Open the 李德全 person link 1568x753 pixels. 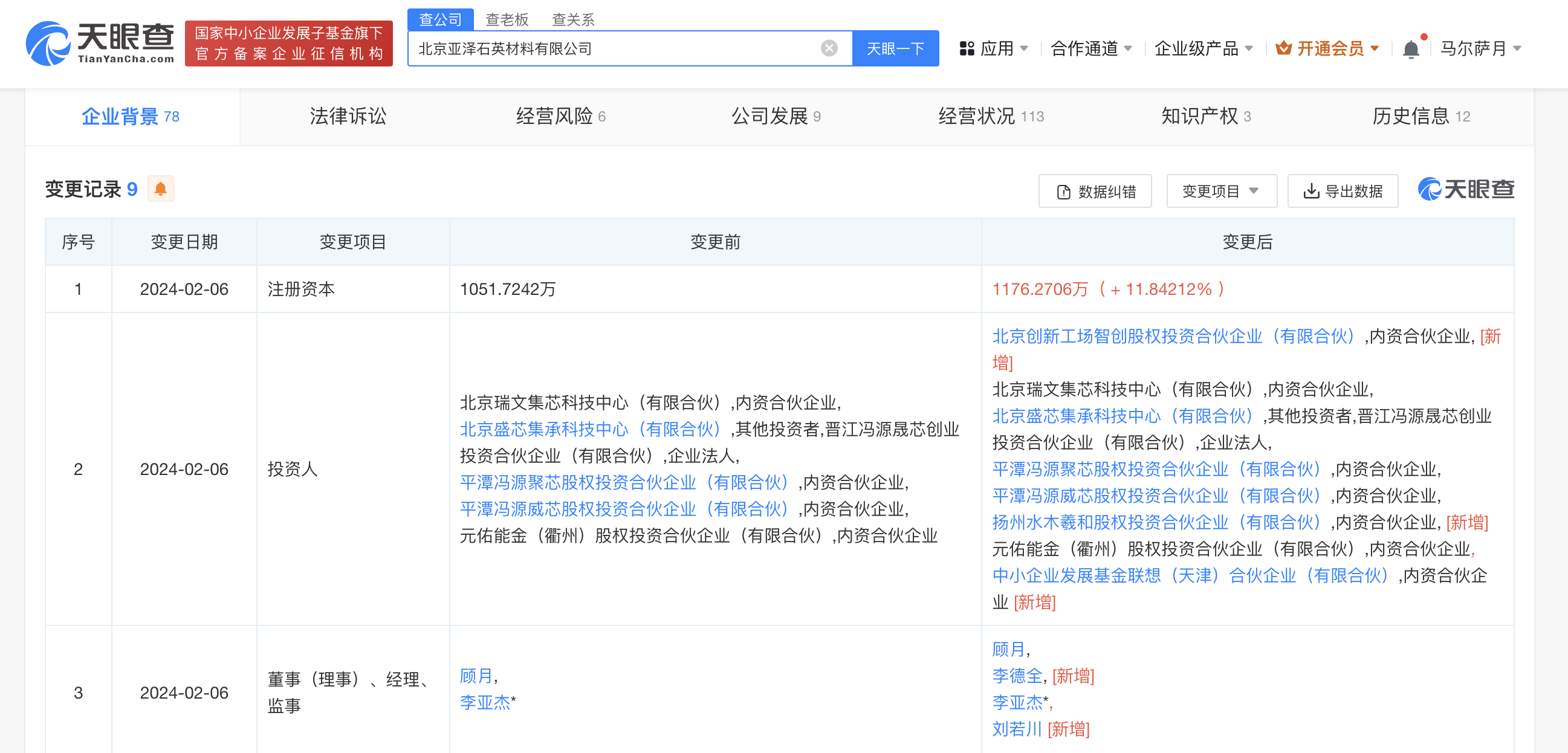[x=1017, y=675]
